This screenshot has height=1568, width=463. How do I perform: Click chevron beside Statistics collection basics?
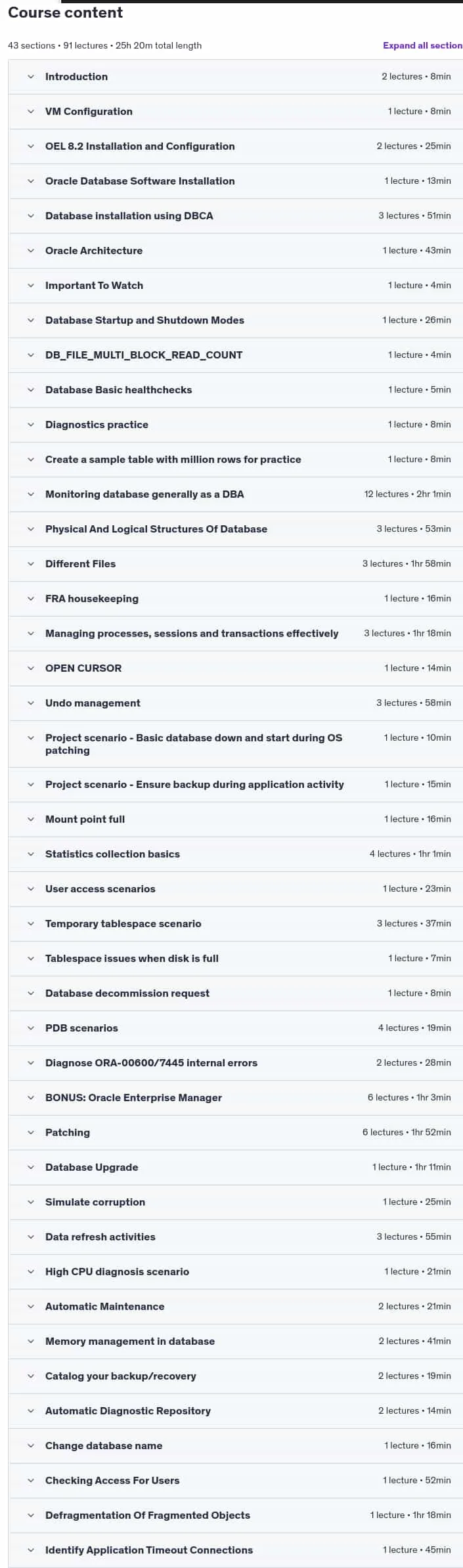31,854
